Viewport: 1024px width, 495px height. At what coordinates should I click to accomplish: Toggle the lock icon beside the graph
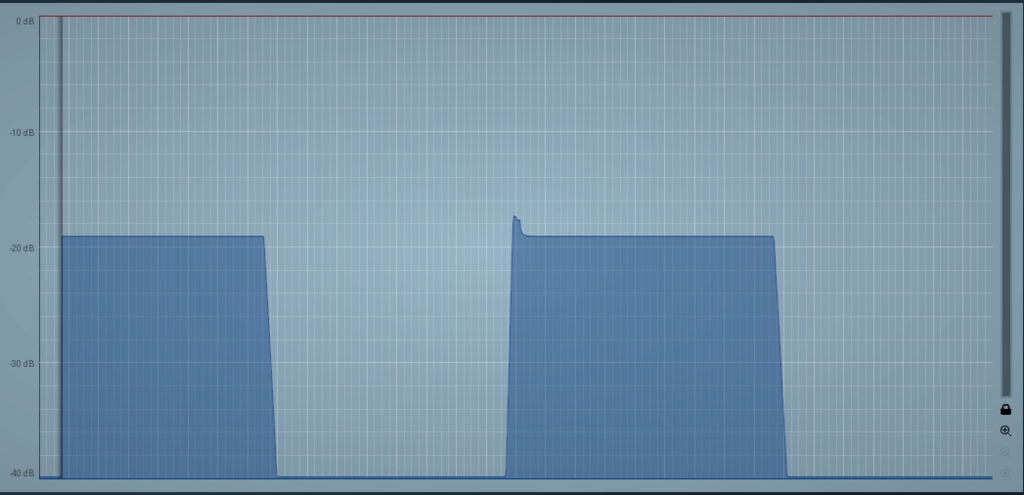coord(1006,409)
